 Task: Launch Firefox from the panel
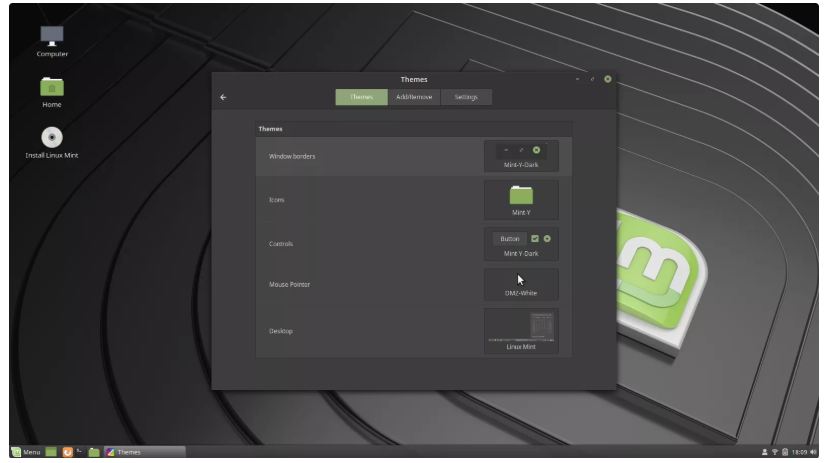[67, 452]
